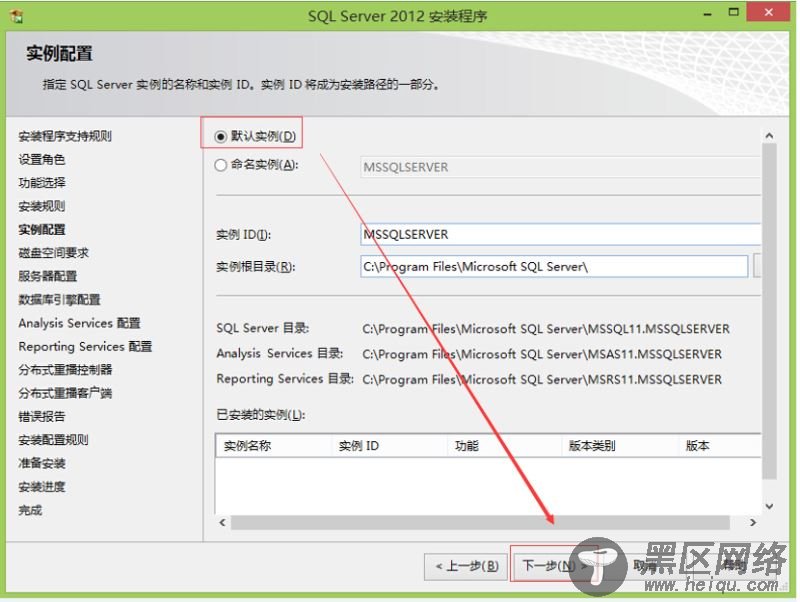Click the Reporting Services 目录 label

tap(285, 379)
